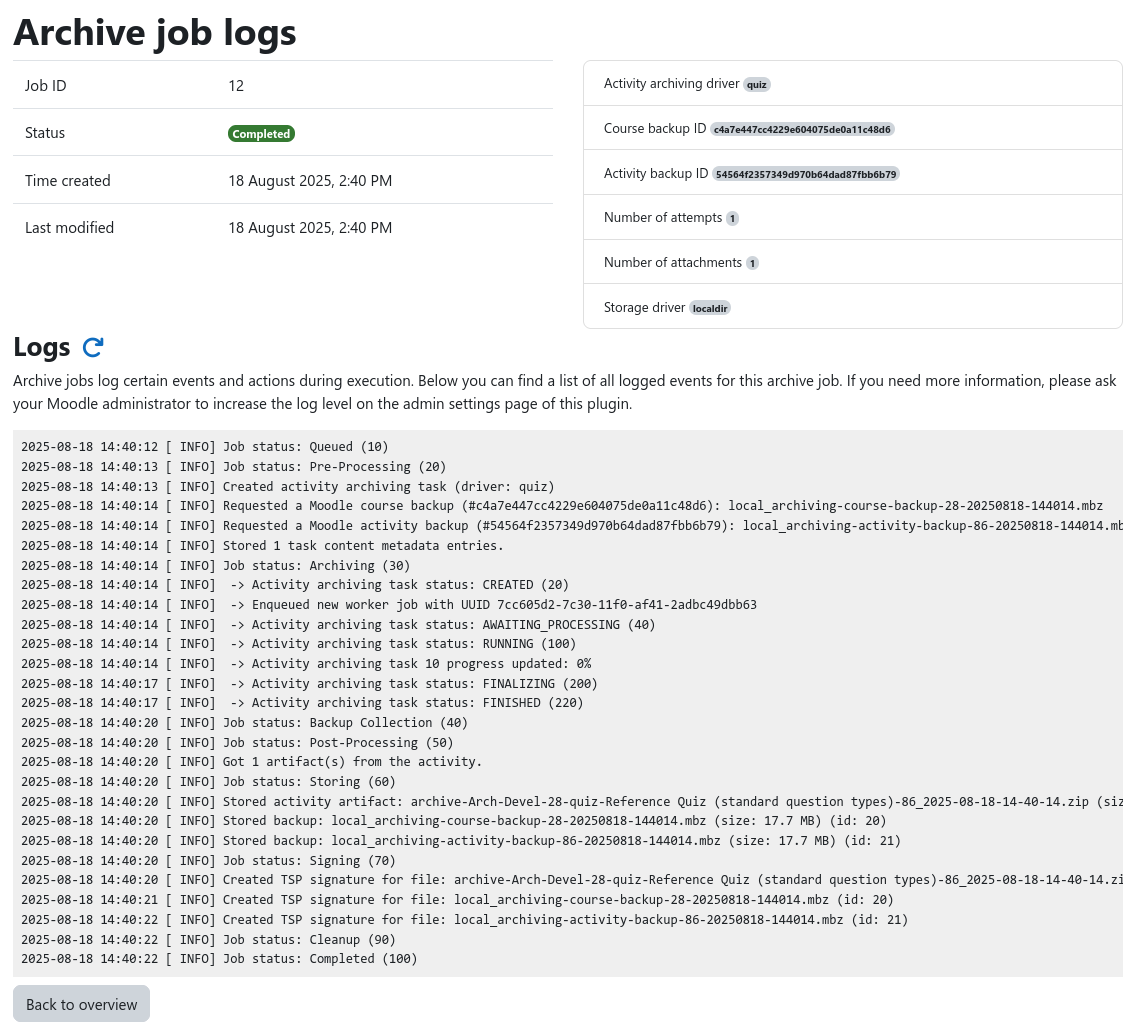Click log line Requested a Moodle activity backup
The height and width of the screenshot is (1032, 1141).
(571, 525)
